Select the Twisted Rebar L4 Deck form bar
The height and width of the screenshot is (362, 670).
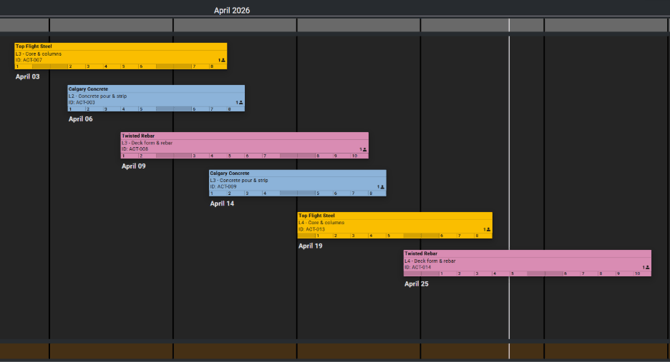pos(527,263)
